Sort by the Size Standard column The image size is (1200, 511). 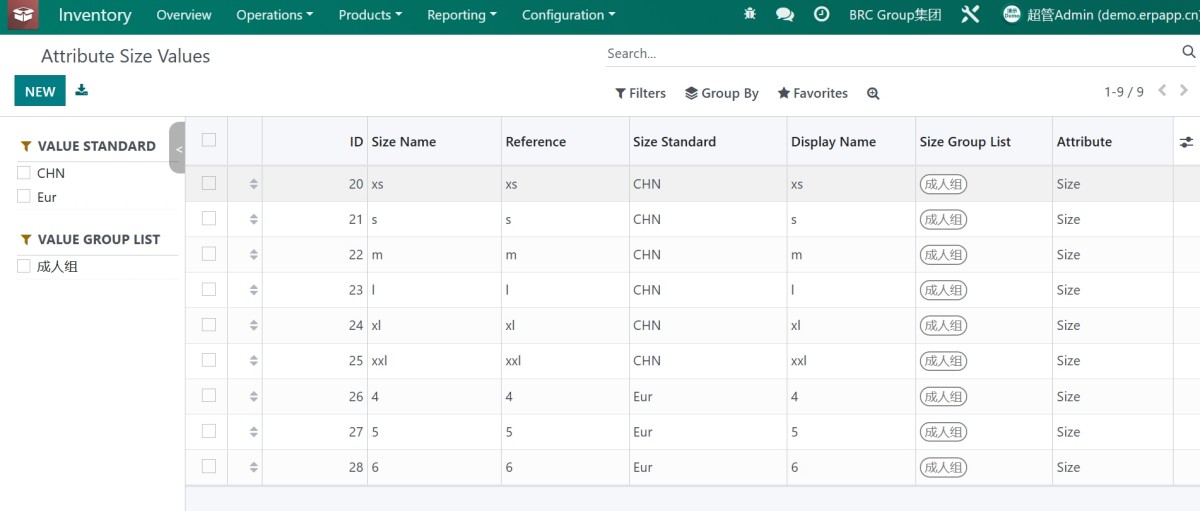(708, 142)
